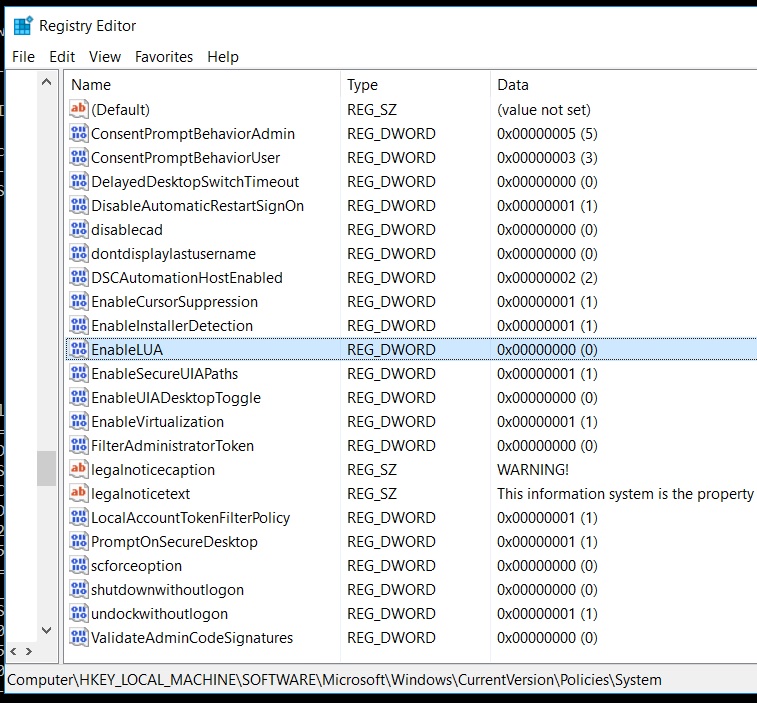Viewport: 757px width, 703px height.
Task: Click the WARNING! data of legalnoticecaption
Action: click(533, 470)
